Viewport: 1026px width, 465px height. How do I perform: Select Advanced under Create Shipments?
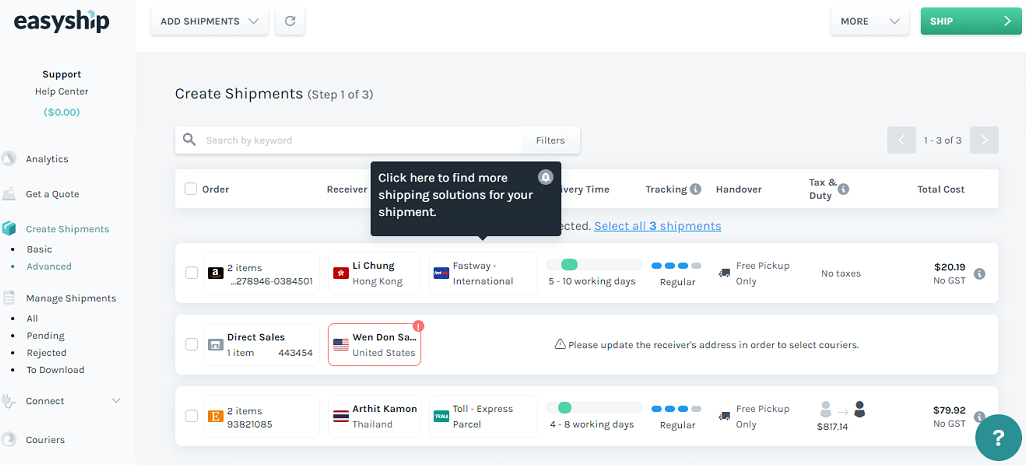click(49, 266)
